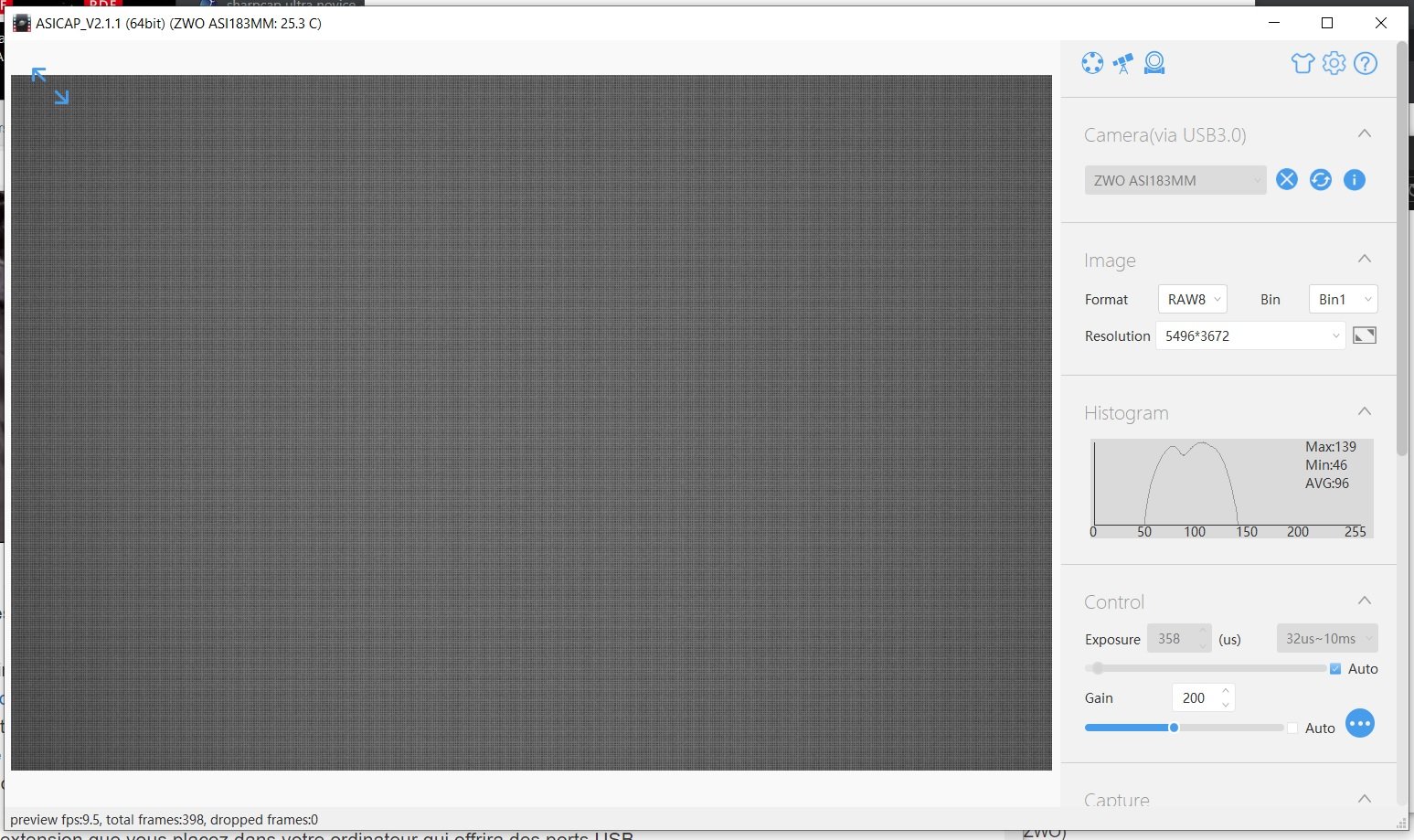1414x840 pixels.
Task: Click the resolution aspect icon
Action: [1365, 335]
